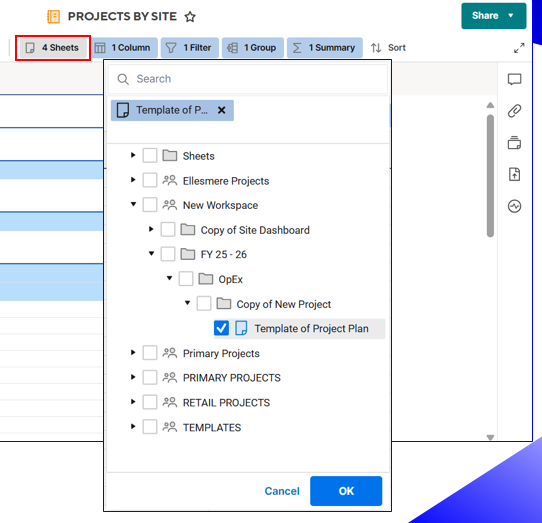Expand the RETAIL PROJECTS workspace node

pos(133,402)
